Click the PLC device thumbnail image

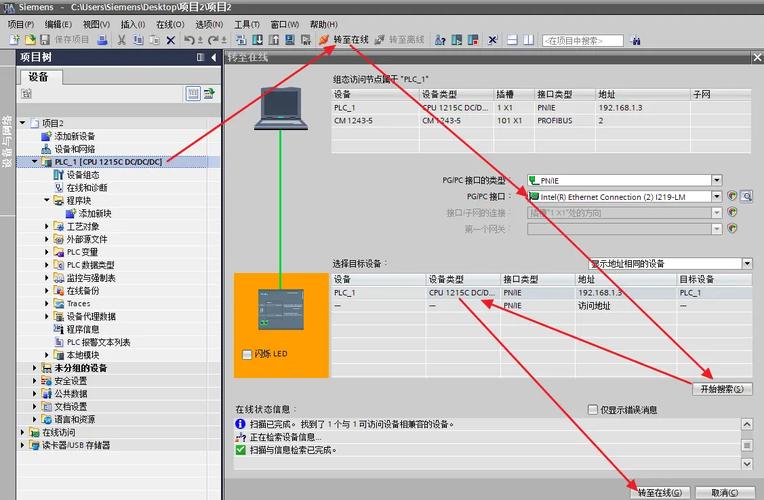pyautogui.click(x=281, y=309)
